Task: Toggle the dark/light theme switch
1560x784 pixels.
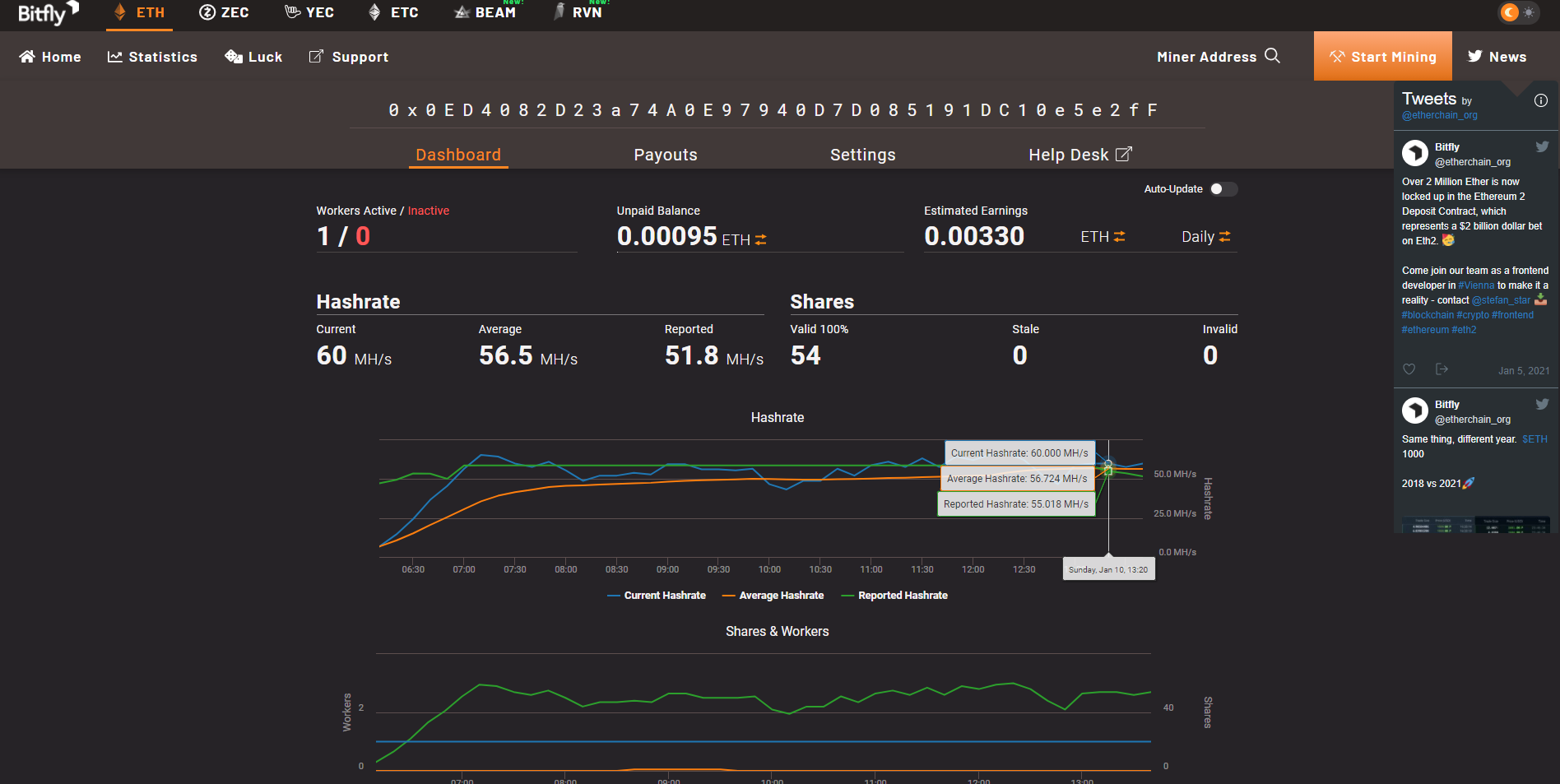Action: pos(1519,12)
